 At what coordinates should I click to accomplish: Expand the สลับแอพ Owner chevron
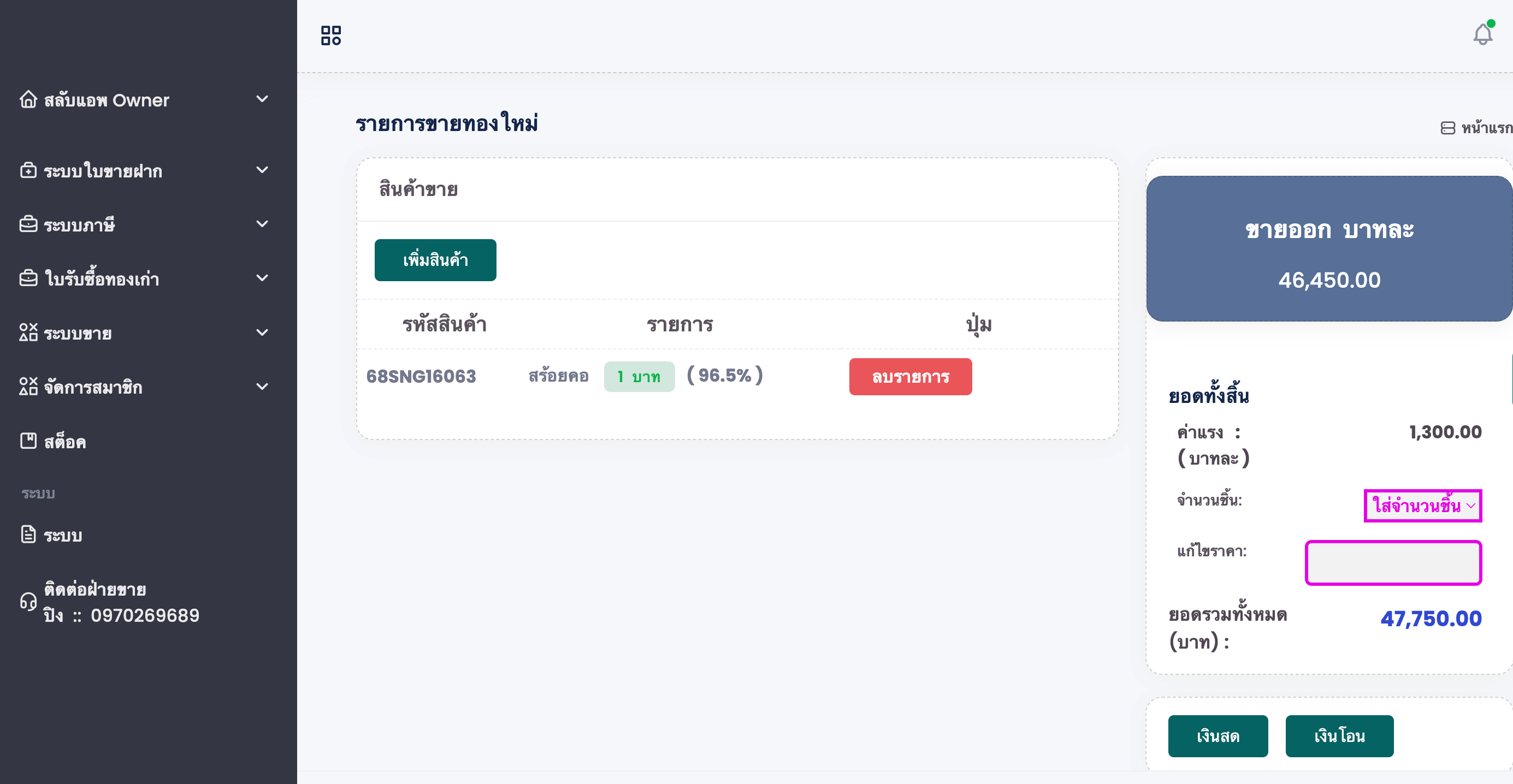click(263, 99)
